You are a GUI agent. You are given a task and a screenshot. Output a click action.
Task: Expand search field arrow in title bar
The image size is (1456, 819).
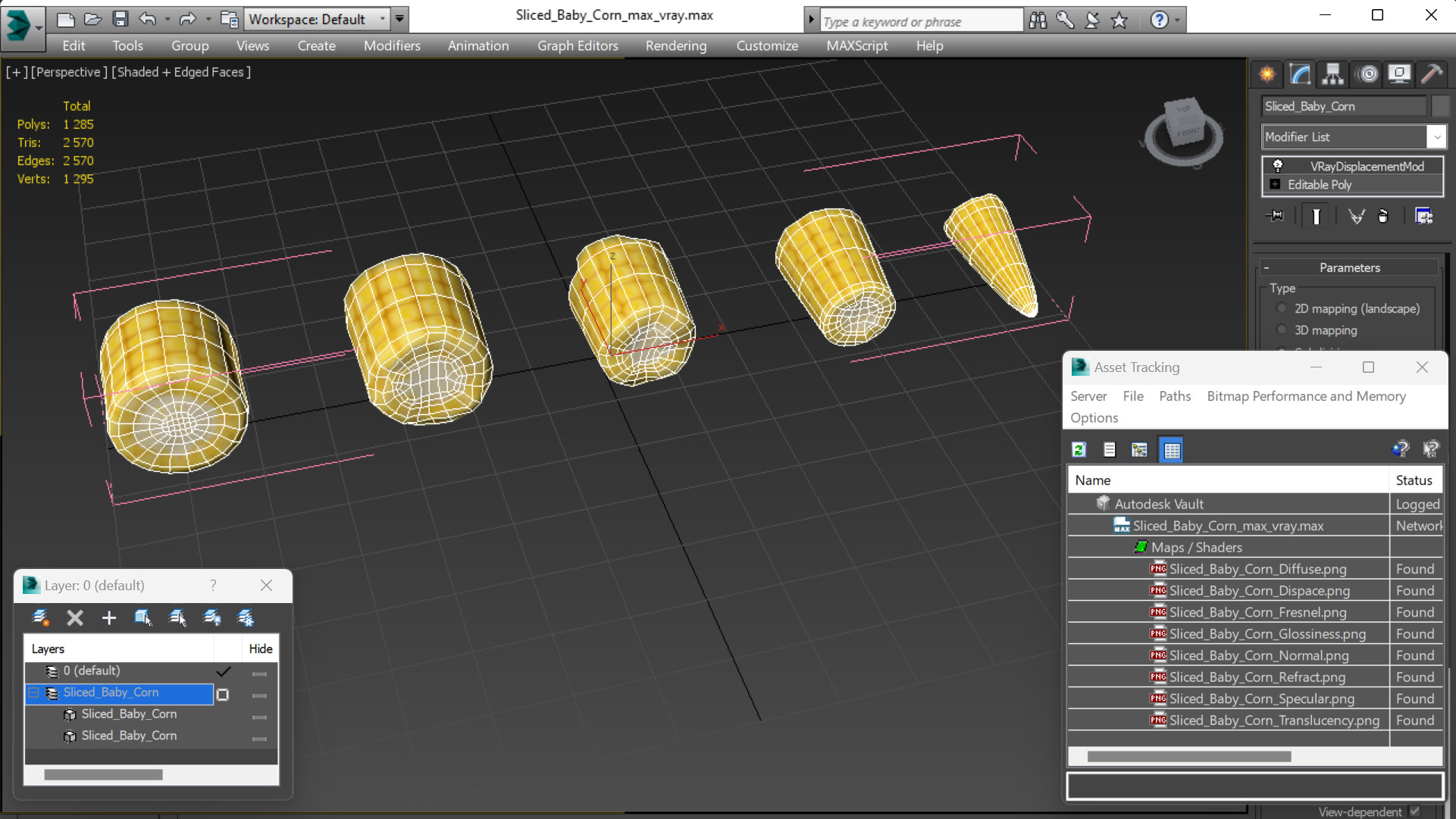click(811, 20)
